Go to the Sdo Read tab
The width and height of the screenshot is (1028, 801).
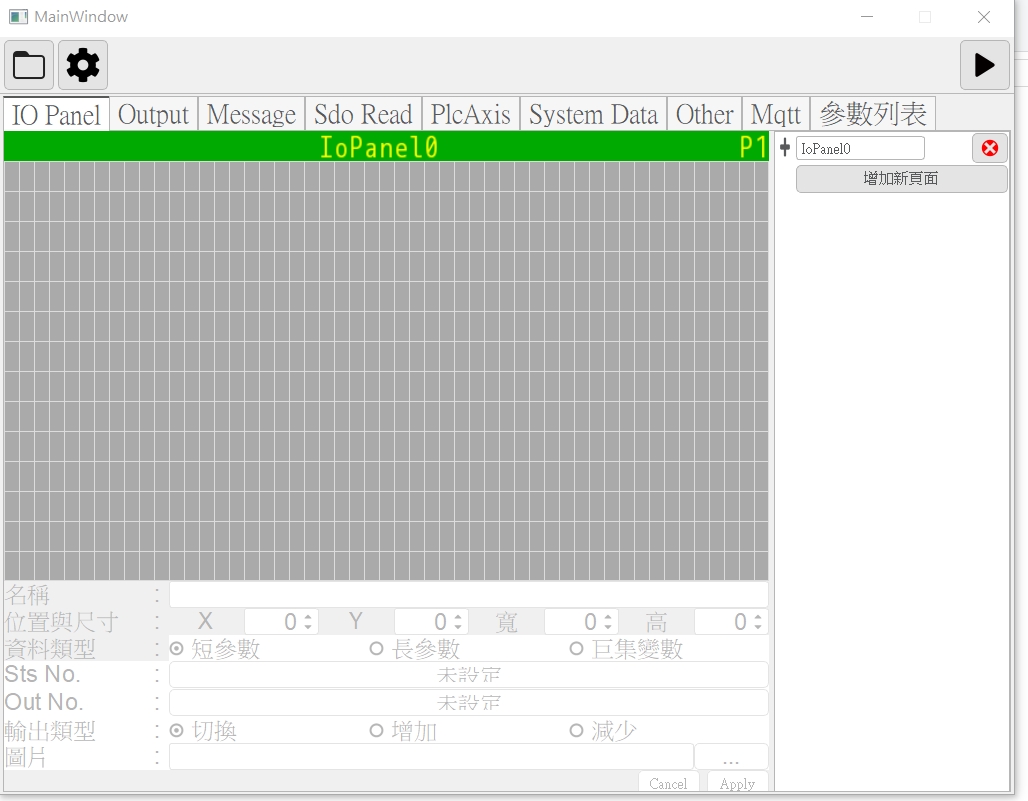point(363,115)
